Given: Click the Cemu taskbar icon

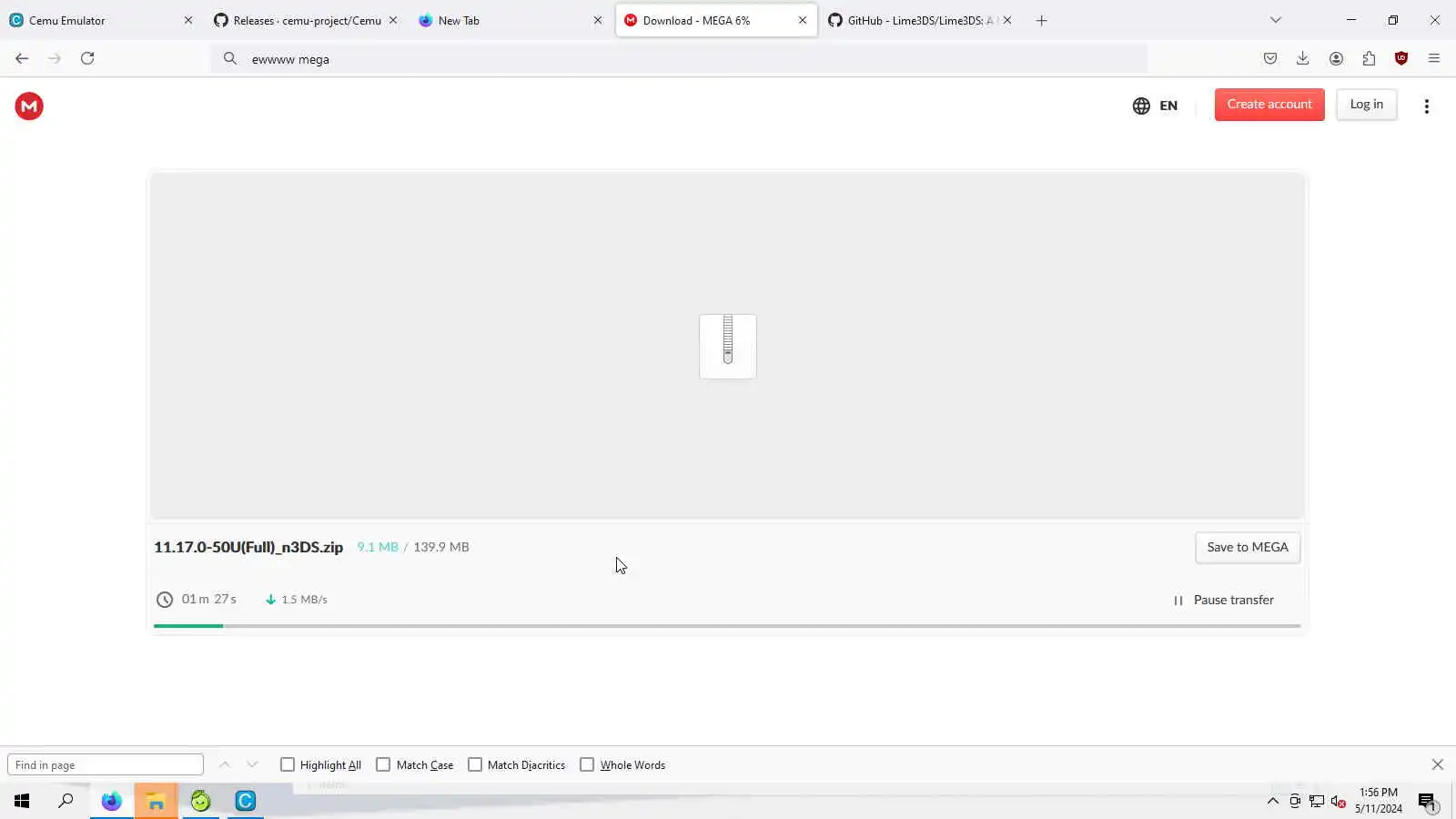Looking at the screenshot, I should tap(245, 801).
